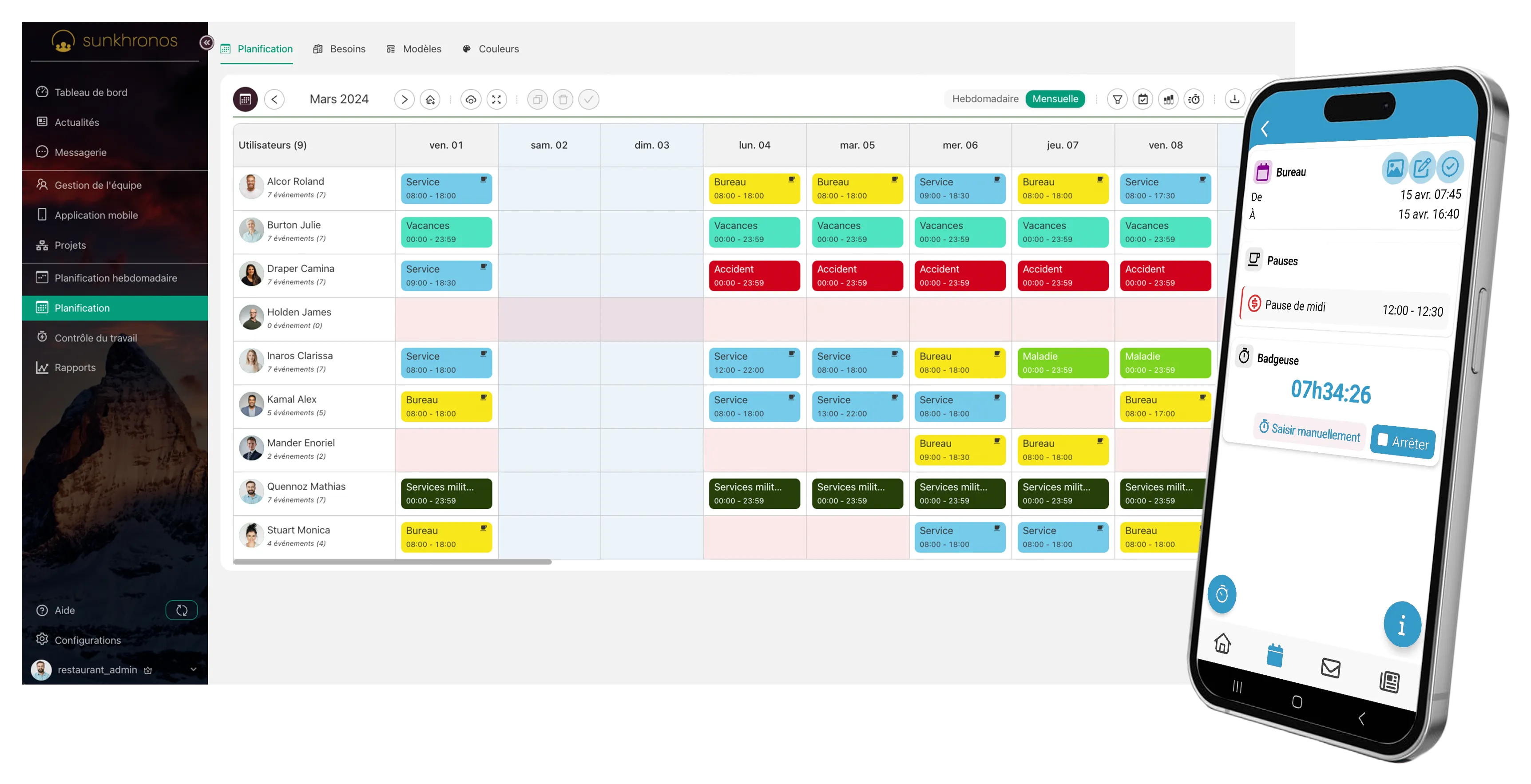Click the copy events toolbar icon
The image size is (1531, 784).
537,99
